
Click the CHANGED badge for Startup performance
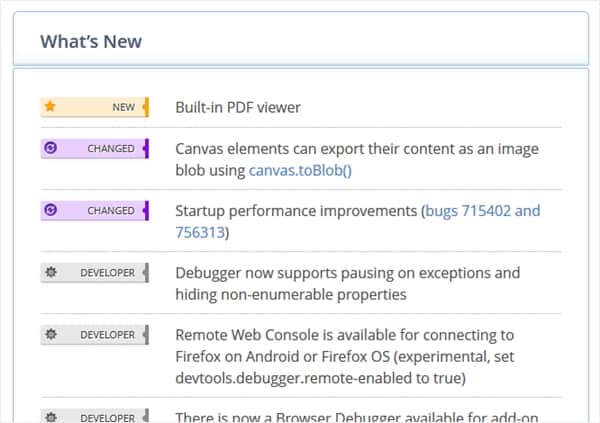[x=95, y=211]
